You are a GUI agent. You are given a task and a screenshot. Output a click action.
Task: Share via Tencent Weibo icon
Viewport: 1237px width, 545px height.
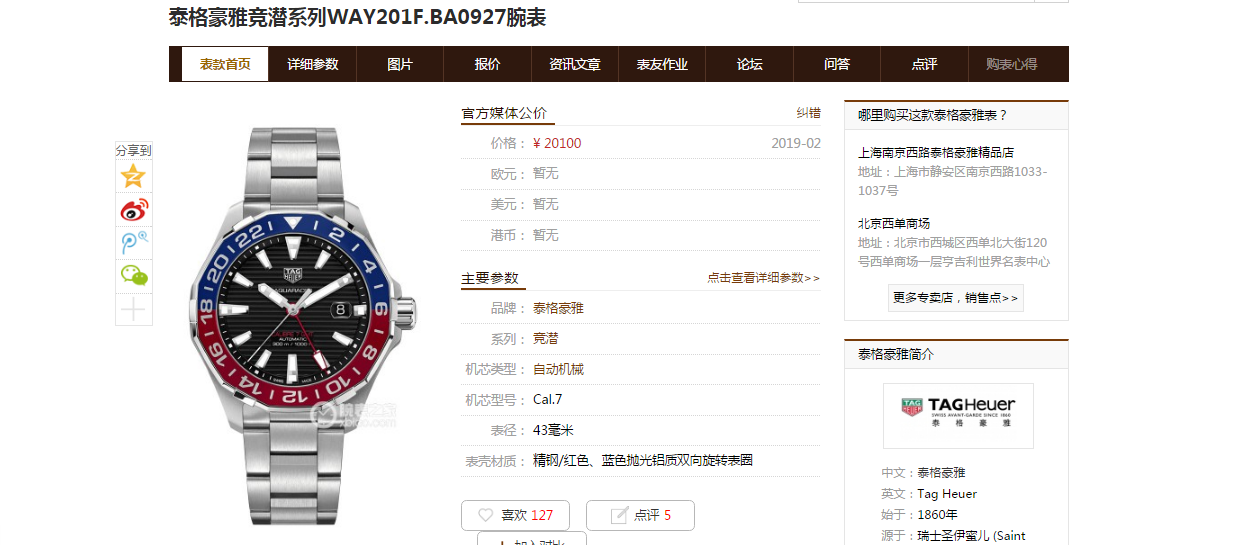133,242
